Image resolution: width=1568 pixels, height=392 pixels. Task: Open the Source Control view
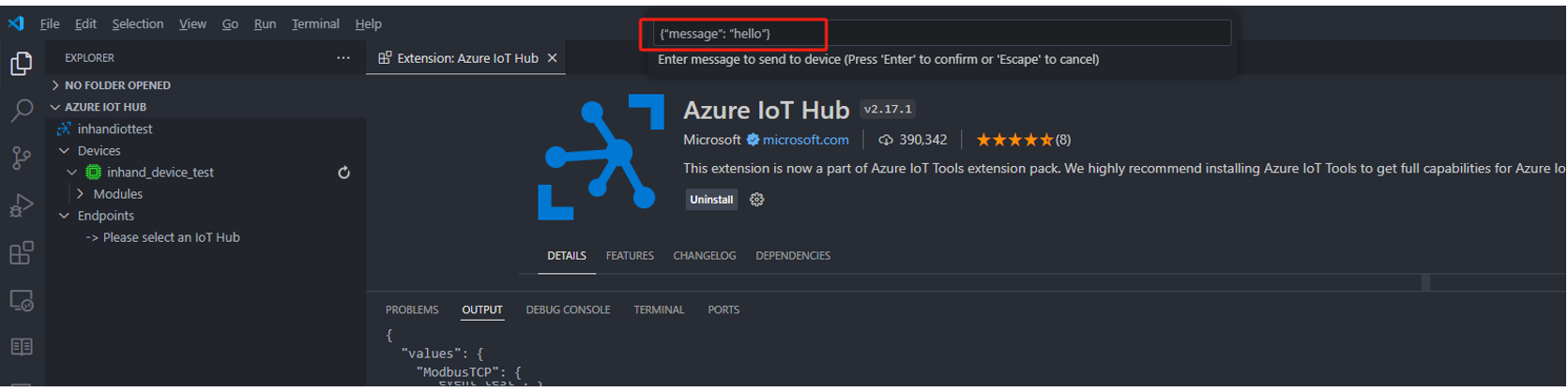[x=22, y=158]
